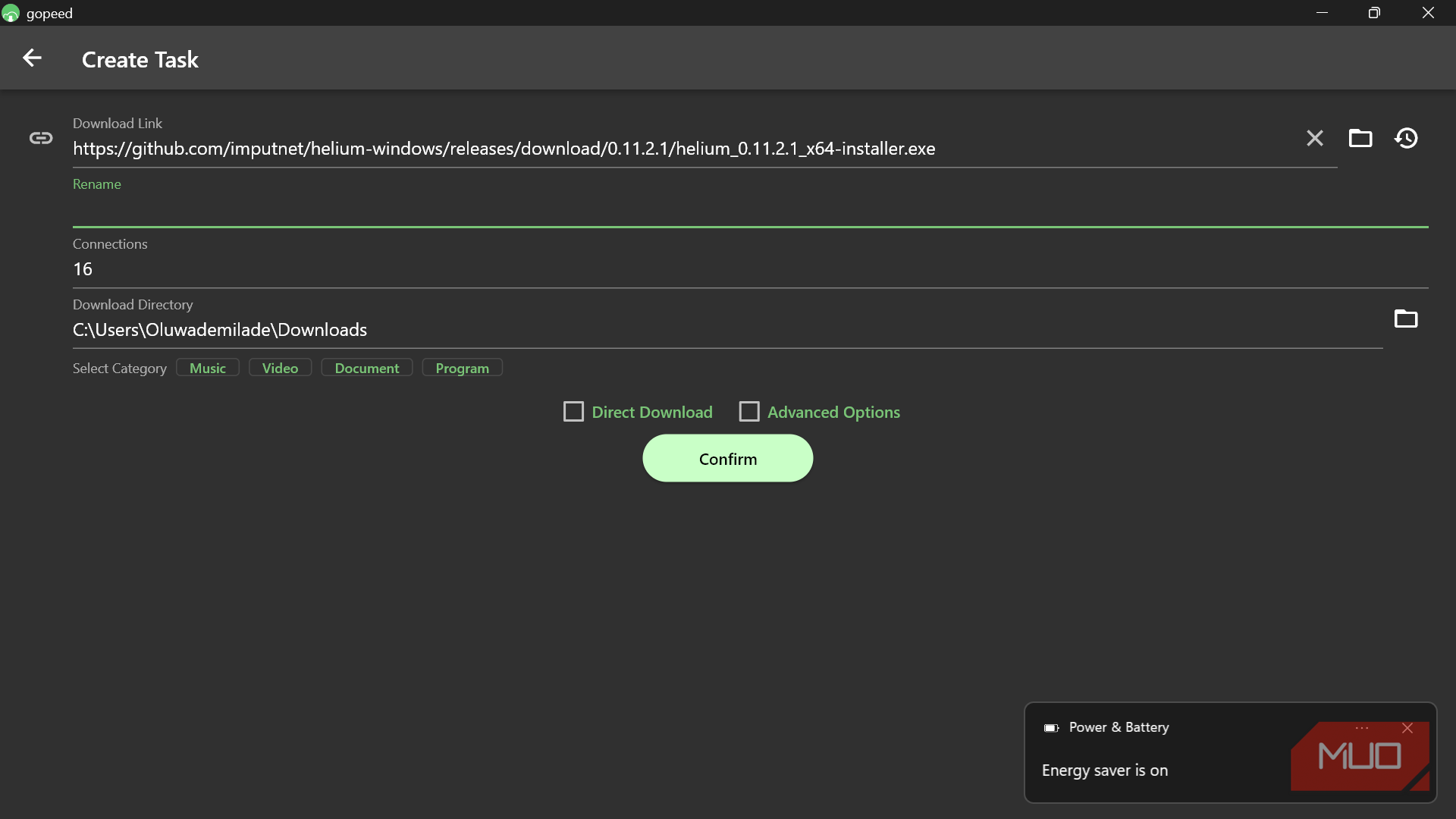
Task: Click the Create Task heading
Action: [x=140, y=60]
